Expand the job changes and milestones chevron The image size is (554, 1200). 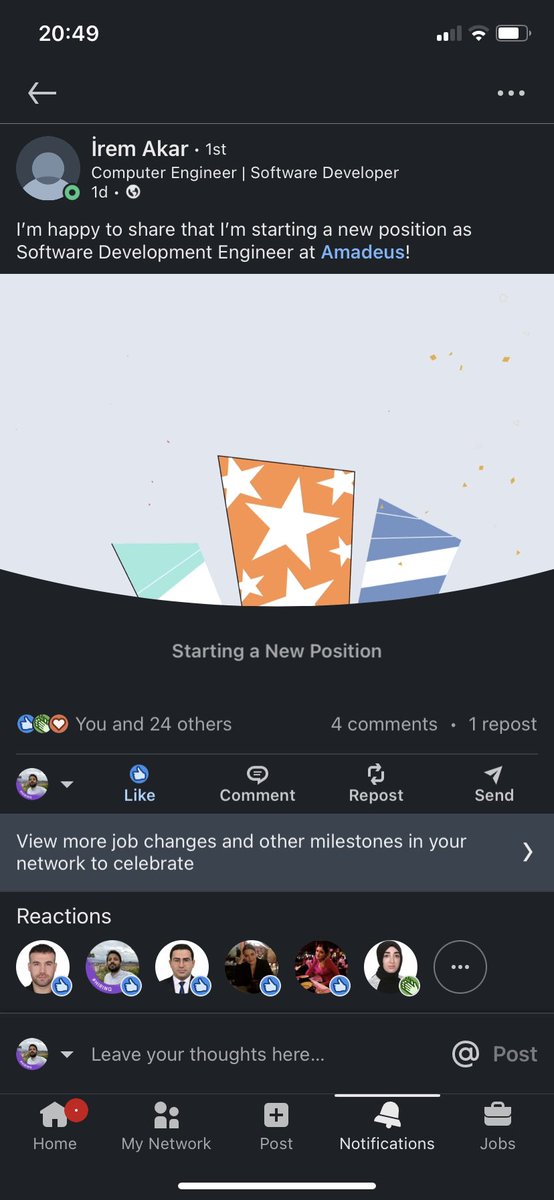click(528, 852)
